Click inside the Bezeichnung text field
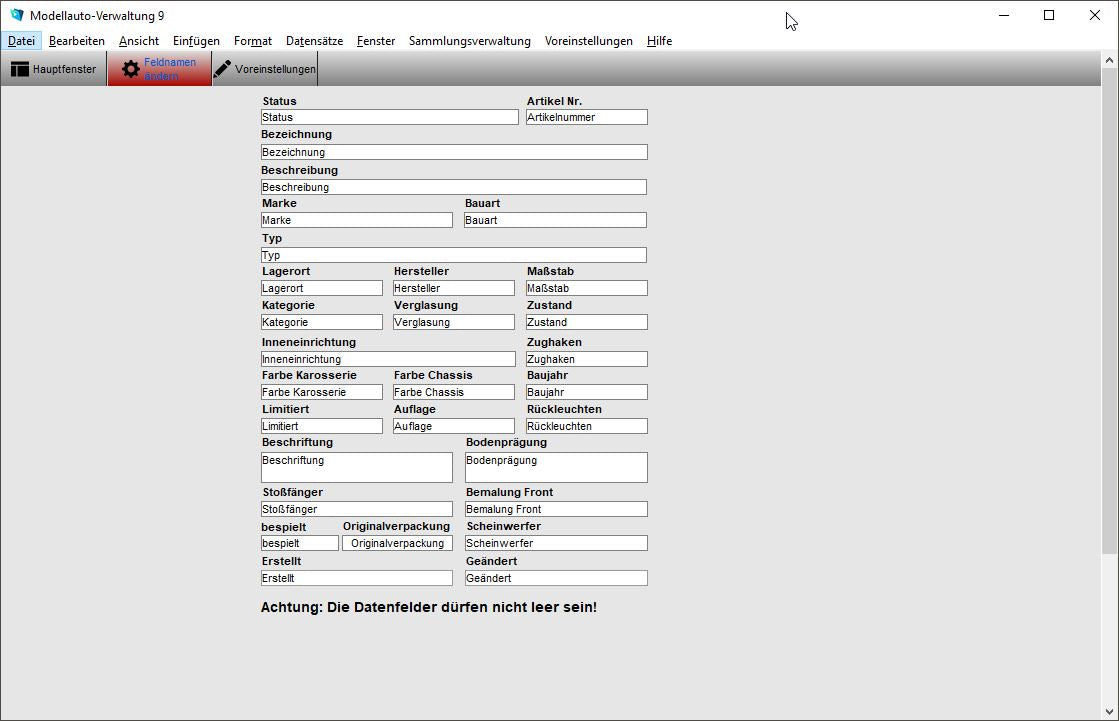 pyautogui.click(x=452, y=151)
